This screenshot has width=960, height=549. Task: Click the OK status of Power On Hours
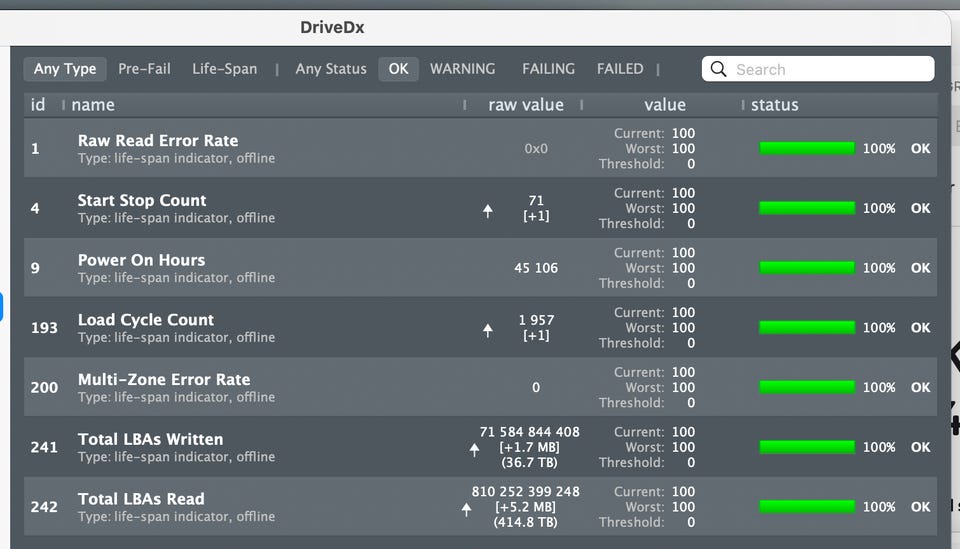[x=920, y=268]
